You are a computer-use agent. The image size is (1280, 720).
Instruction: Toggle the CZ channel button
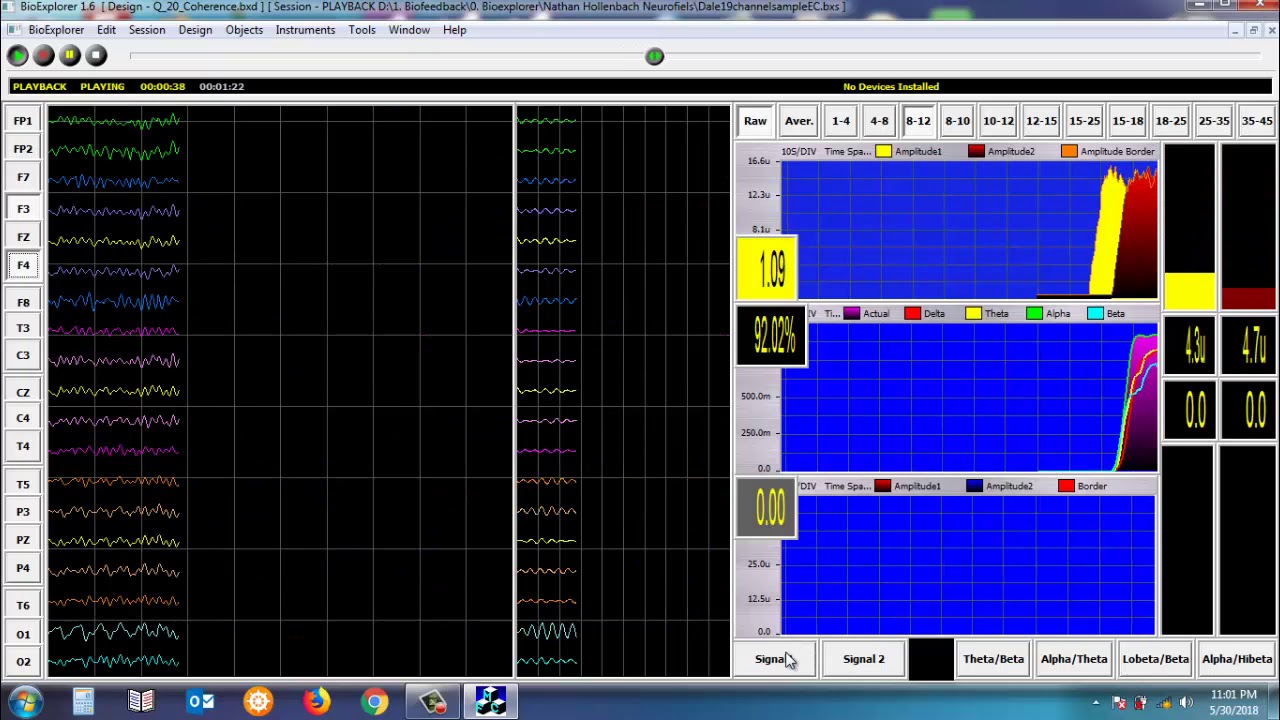23,392
